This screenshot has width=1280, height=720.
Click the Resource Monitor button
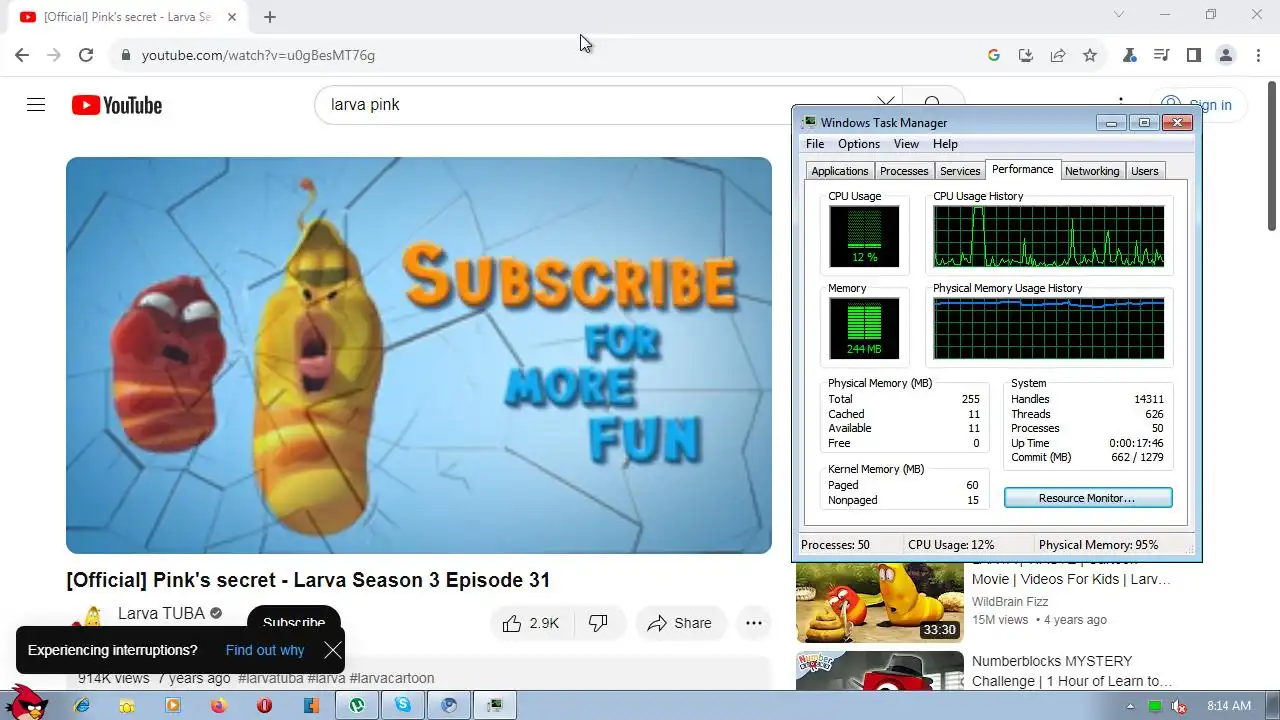(x=1088, y=498)
